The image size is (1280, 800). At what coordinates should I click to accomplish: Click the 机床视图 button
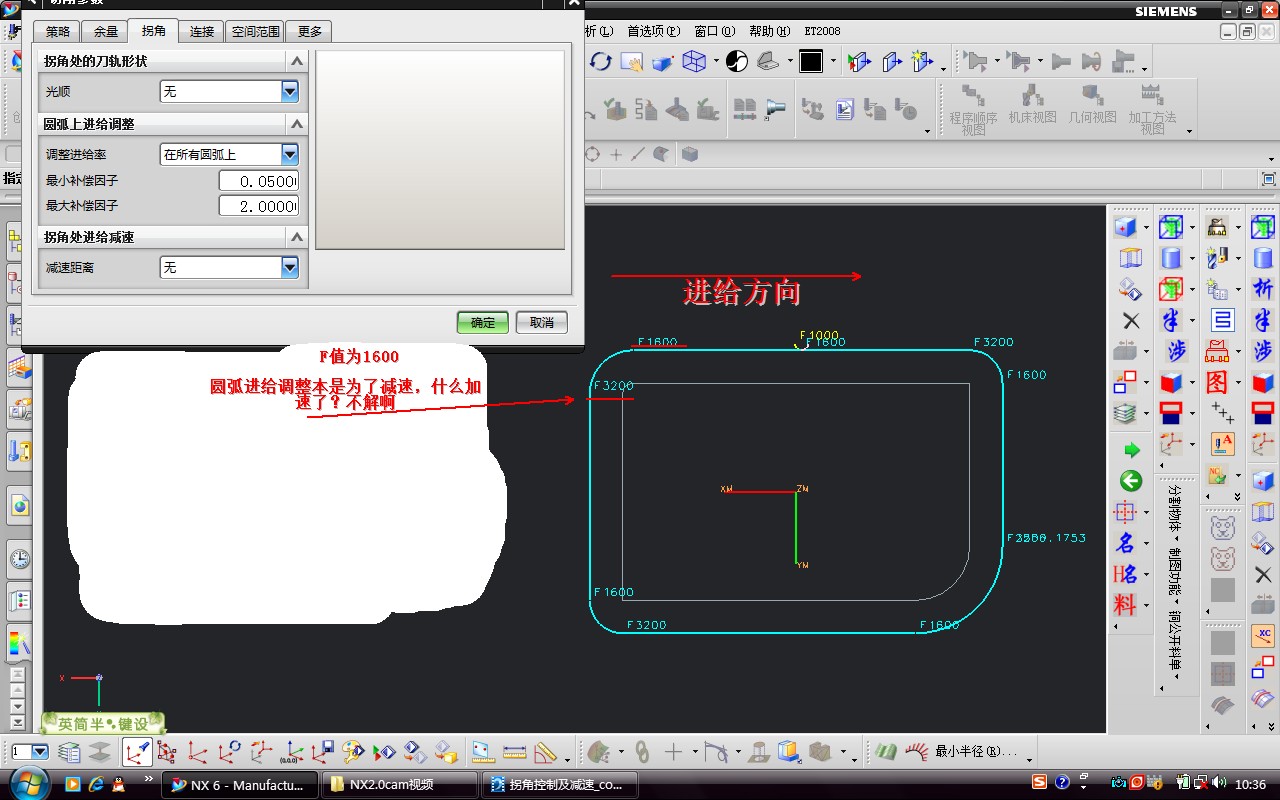pos(1032,104)
